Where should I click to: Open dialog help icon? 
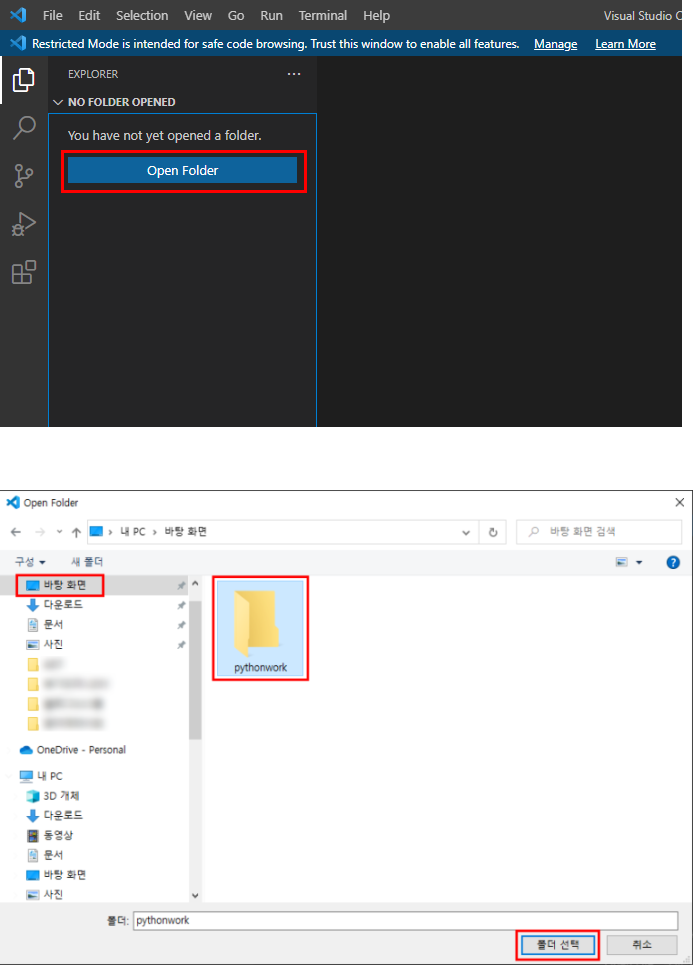click(x=673, y=562)
